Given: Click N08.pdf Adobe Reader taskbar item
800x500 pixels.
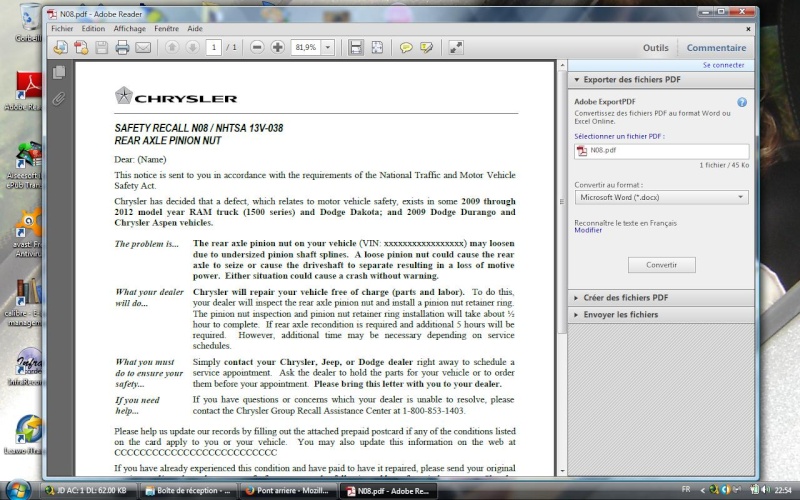Looking at the screenshot, I should (x=388, y=491).
